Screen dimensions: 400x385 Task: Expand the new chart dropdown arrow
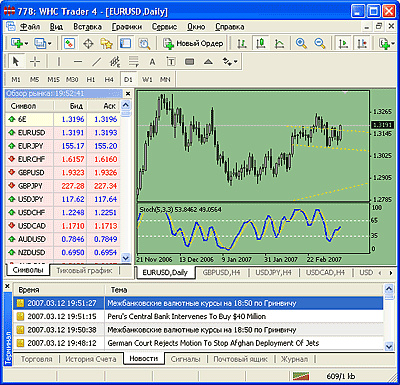[26, 44]
